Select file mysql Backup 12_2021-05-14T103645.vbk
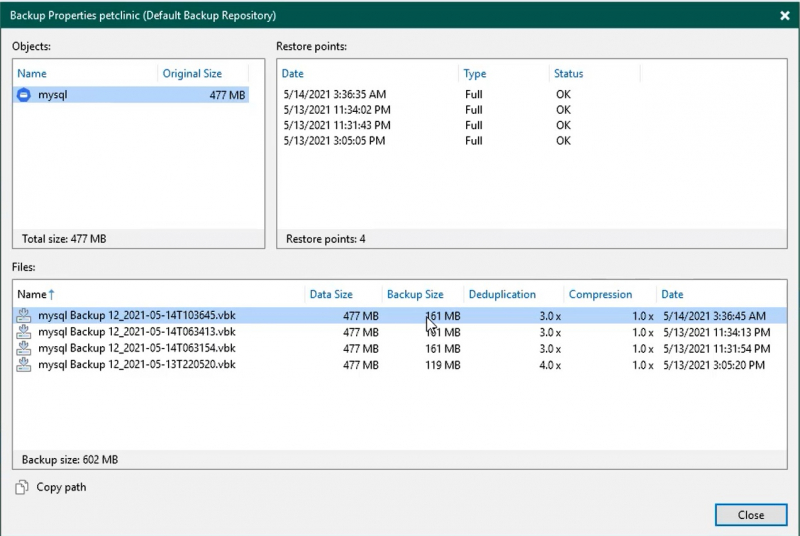The image size is (800, 536). tap(400, 316)
